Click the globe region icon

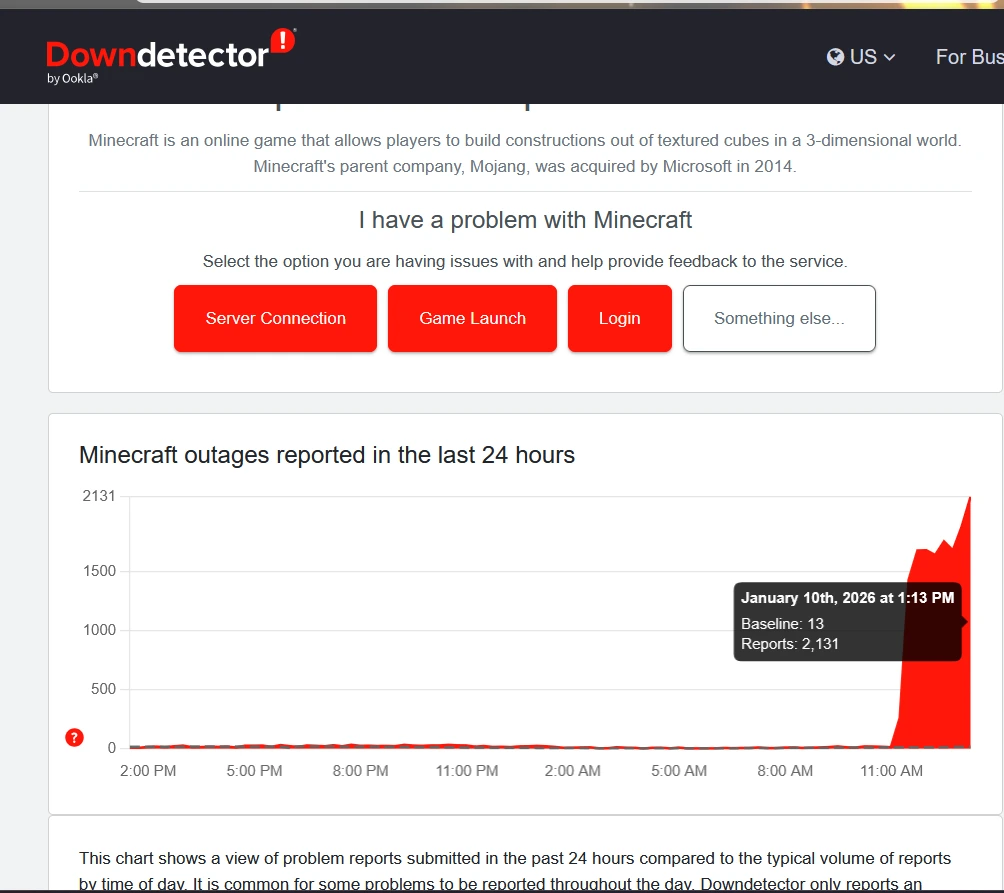tap(835, 57)
